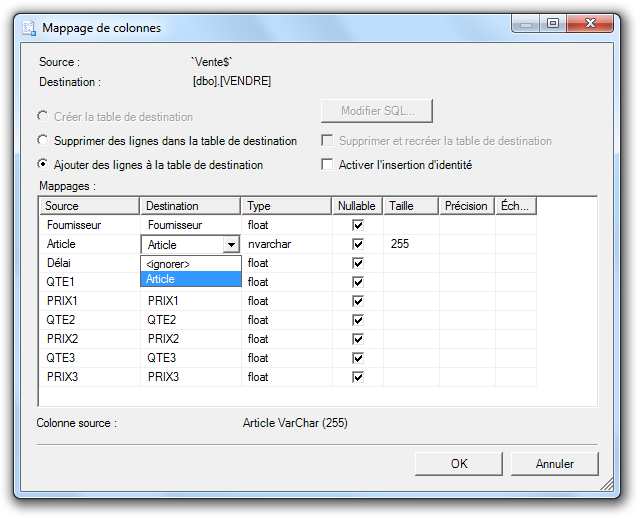Click the Taille cell showing 255
The height and width of the screenshot is (519, 644).
point(410,244)
